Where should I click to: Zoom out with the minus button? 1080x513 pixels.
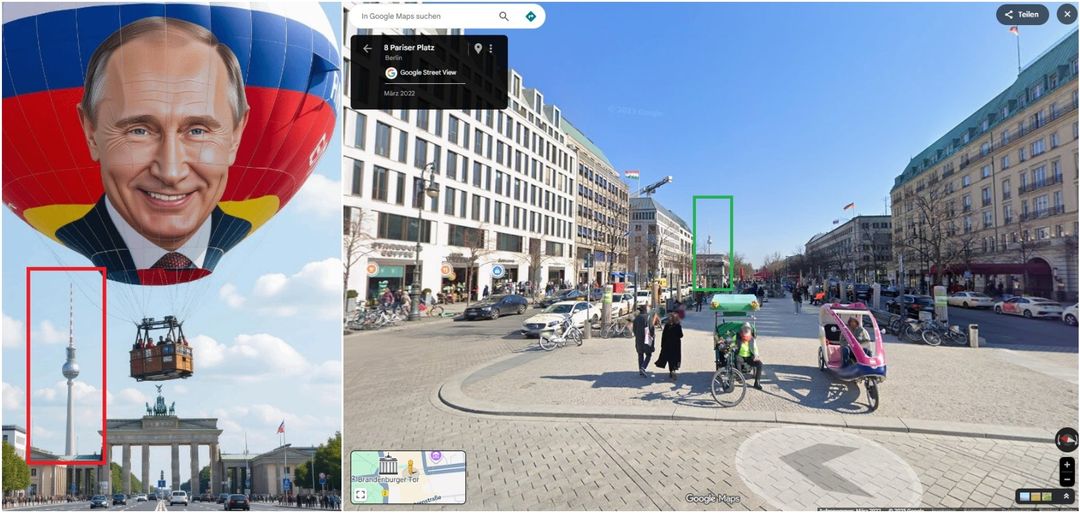point(1067,478)
